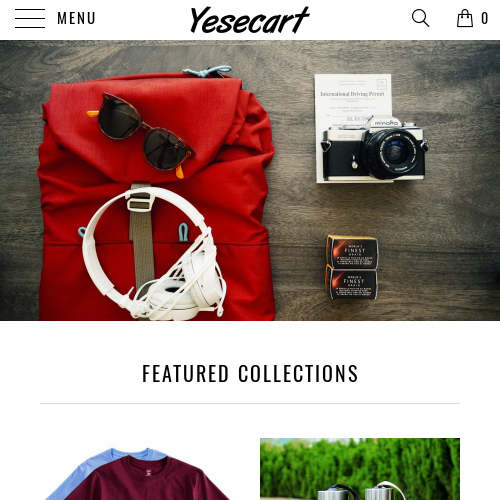Viewport: 500px width, 500px height.
Task: Click the maroon t-shirt image
Action: [x=147, y=478]
